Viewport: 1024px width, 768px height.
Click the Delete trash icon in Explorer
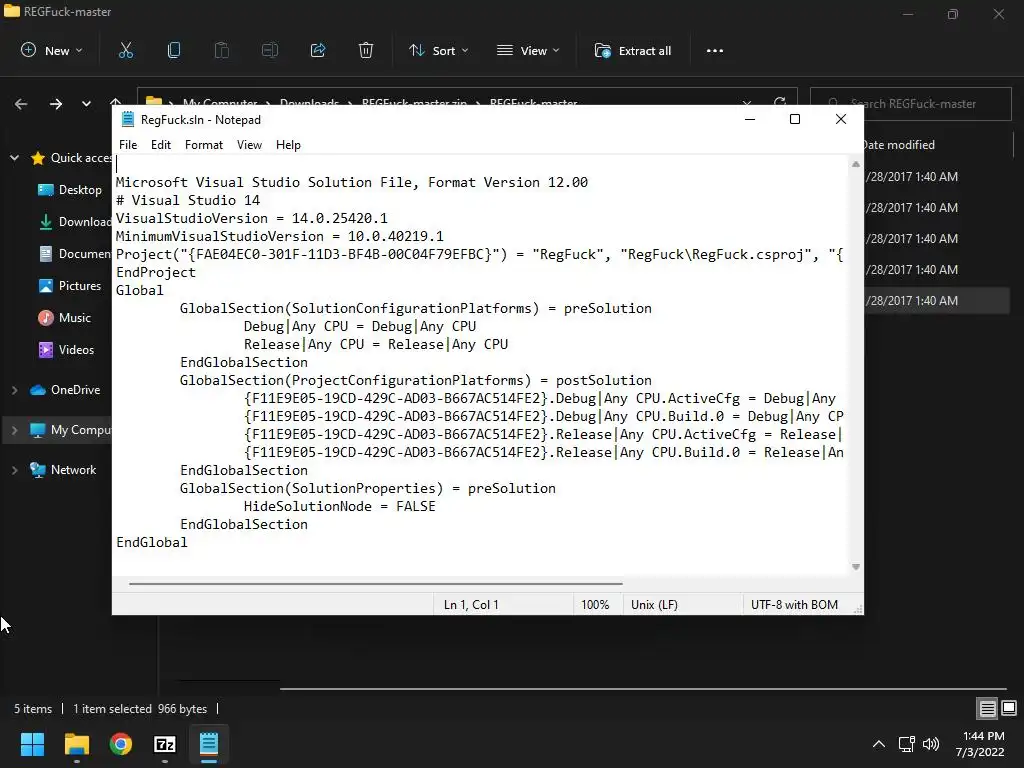366,50
